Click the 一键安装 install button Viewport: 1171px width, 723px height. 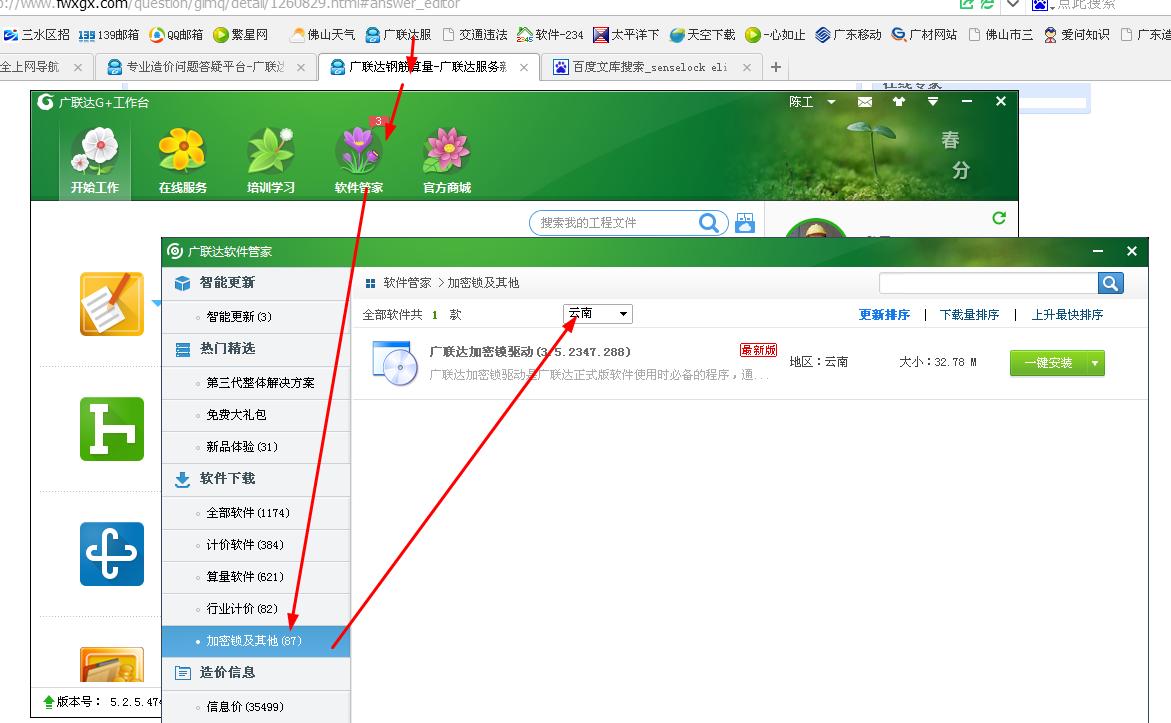[1049, 363]
